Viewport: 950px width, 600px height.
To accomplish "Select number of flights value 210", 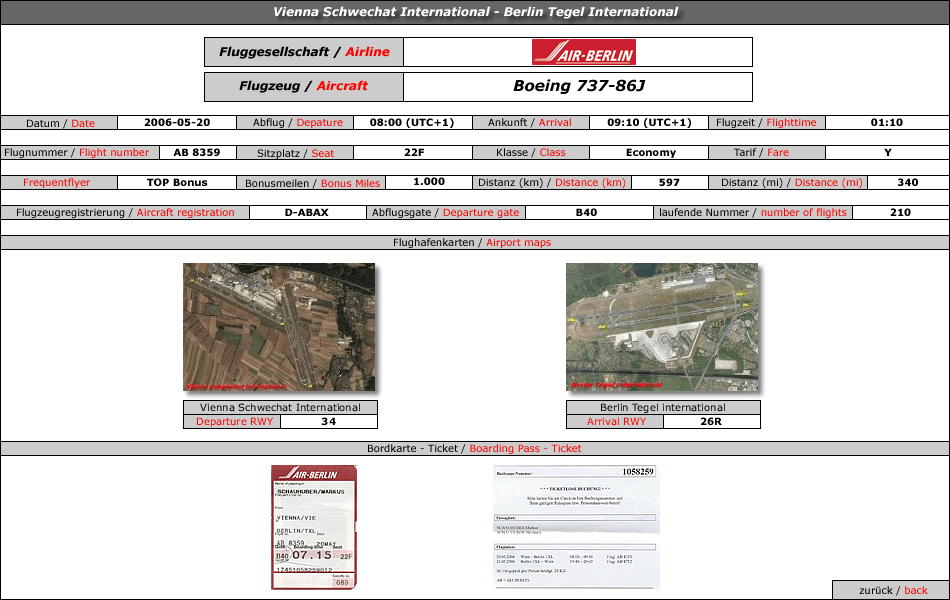I will pyautogui.click(x=900, y=213).
